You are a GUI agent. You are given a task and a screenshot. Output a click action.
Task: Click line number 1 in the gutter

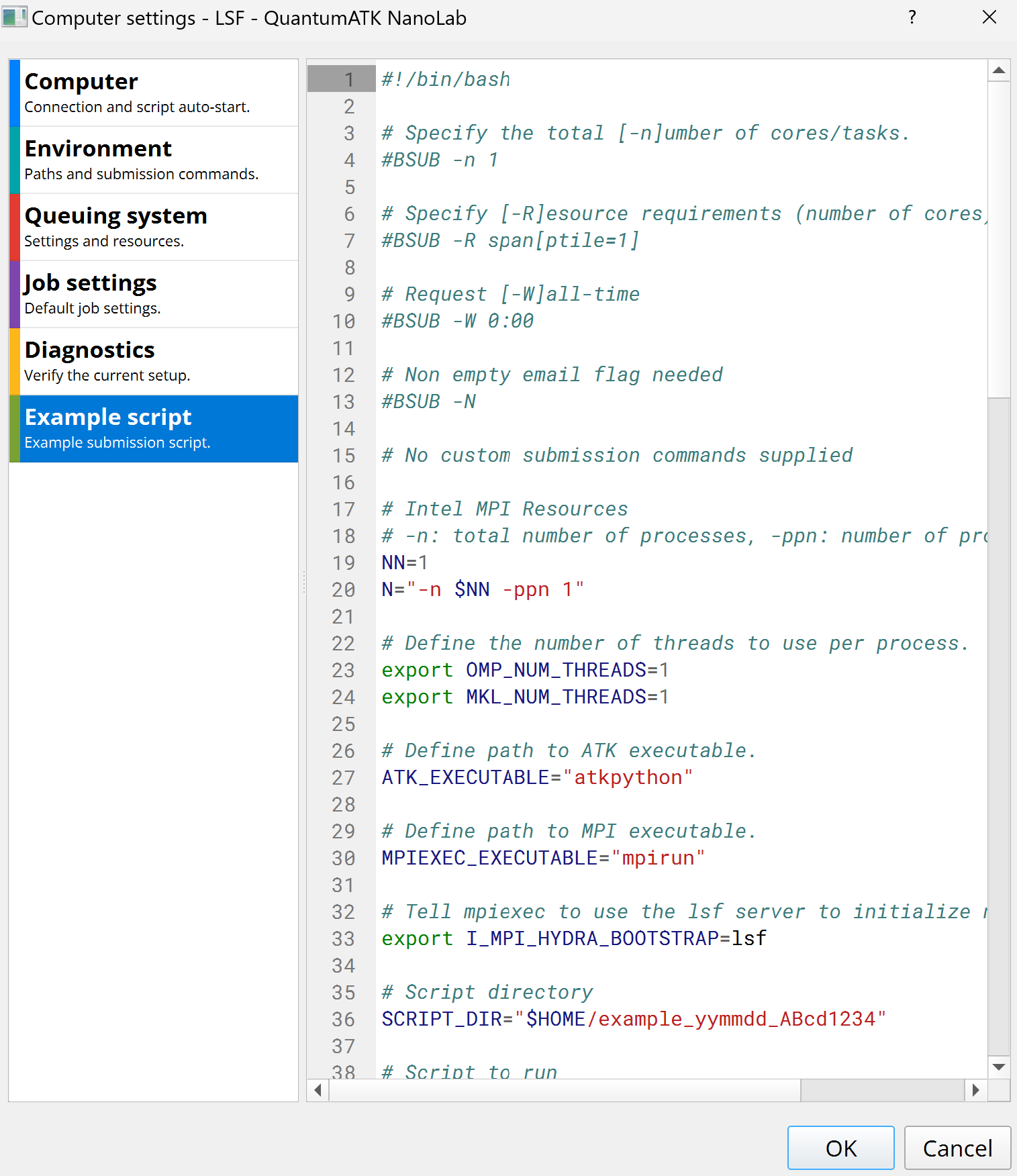[348, 79]
